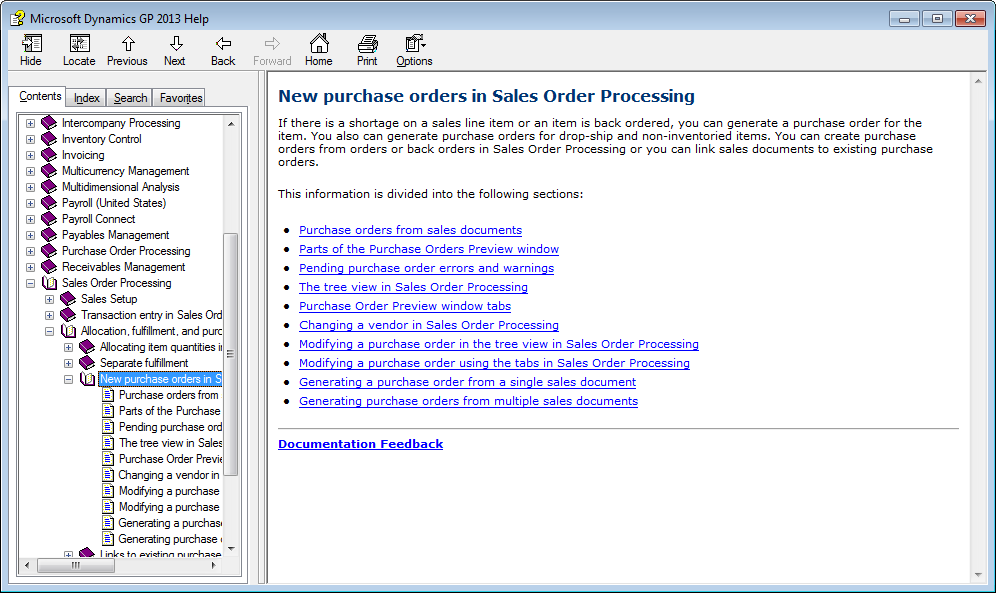Click the Separate fulfillment book icon
996x593 pixels.
[x=87, y=363]
